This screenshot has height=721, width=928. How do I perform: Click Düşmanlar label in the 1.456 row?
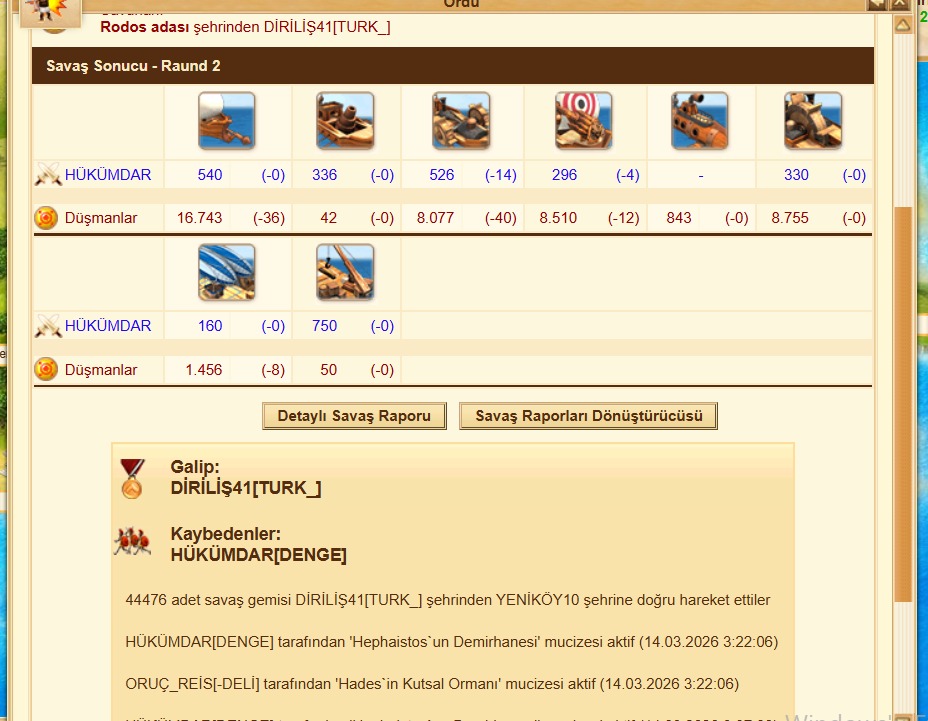tap(101, 369)
